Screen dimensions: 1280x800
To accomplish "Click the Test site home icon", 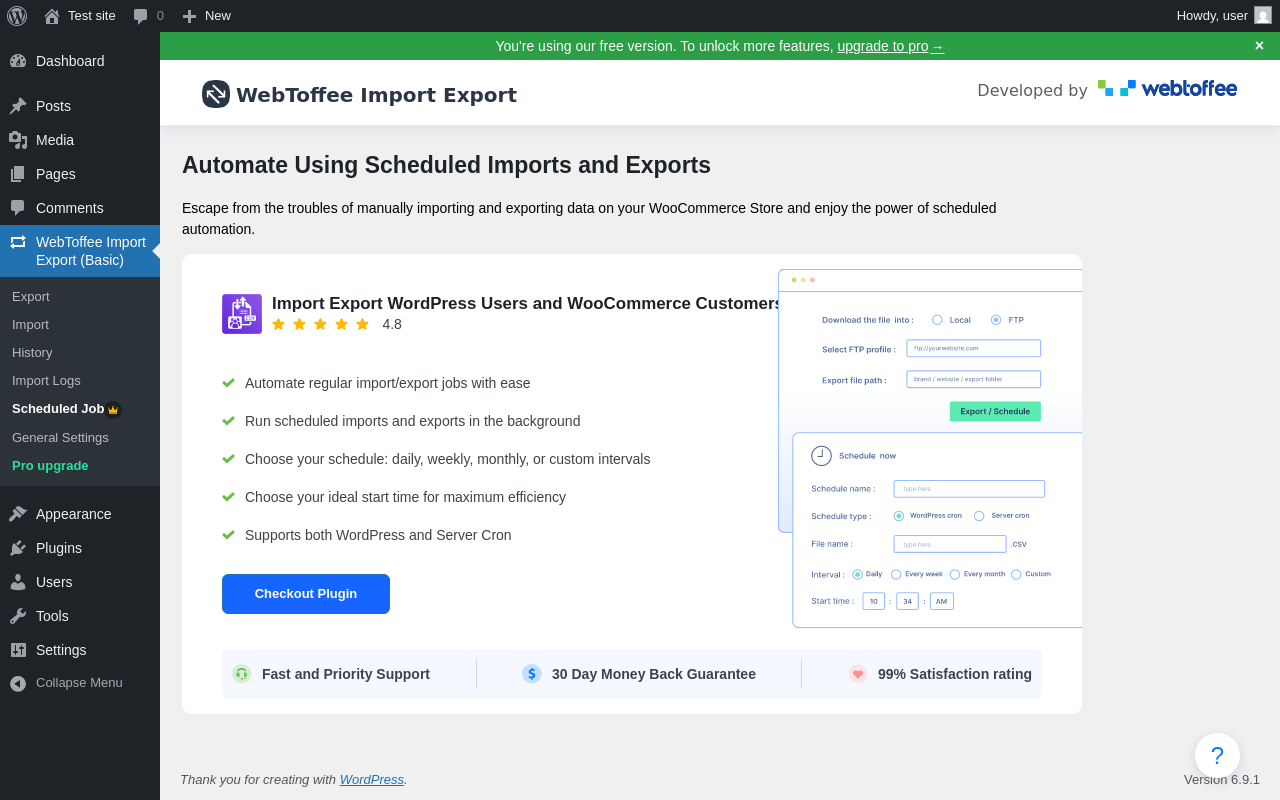I will 52,16.
